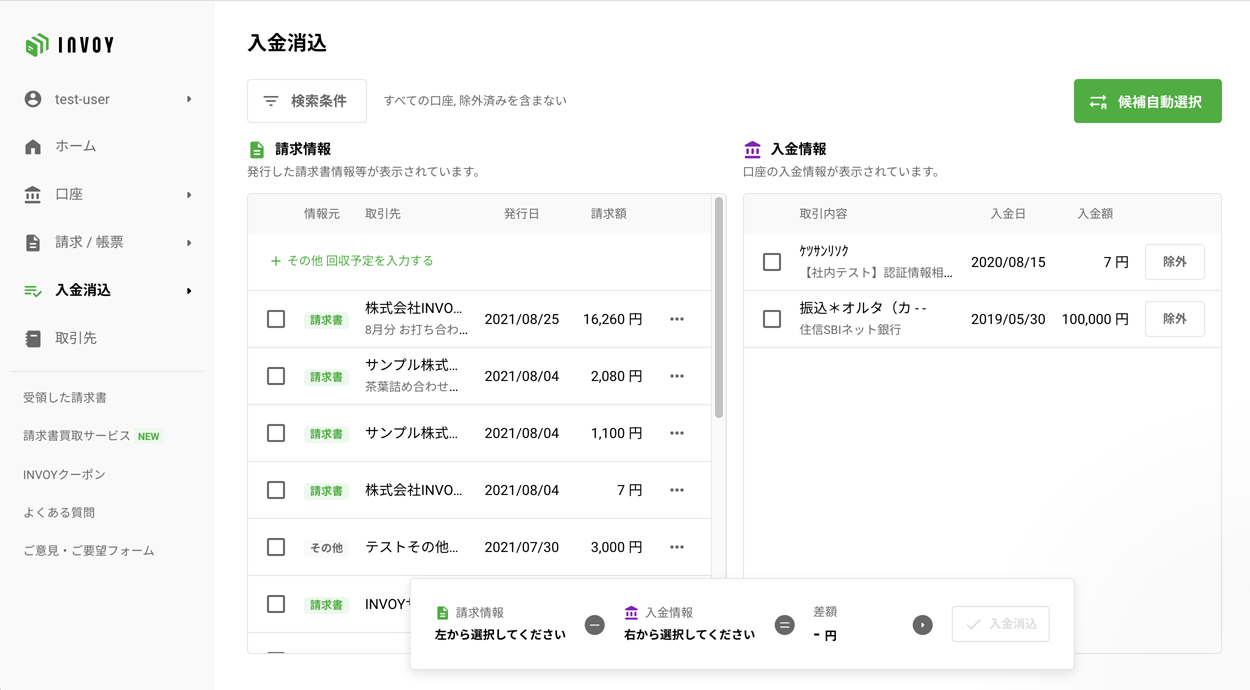Screen dimensions: 1250x690
Task: Click the plus icon beside その他 回収予定を入力する
Action: click(x=276, y=261)
